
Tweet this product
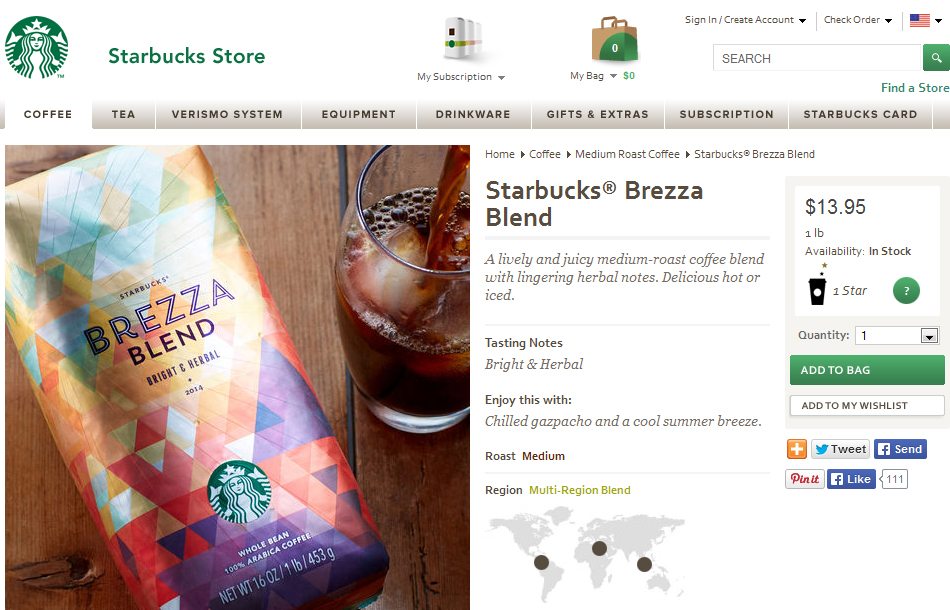840,449
